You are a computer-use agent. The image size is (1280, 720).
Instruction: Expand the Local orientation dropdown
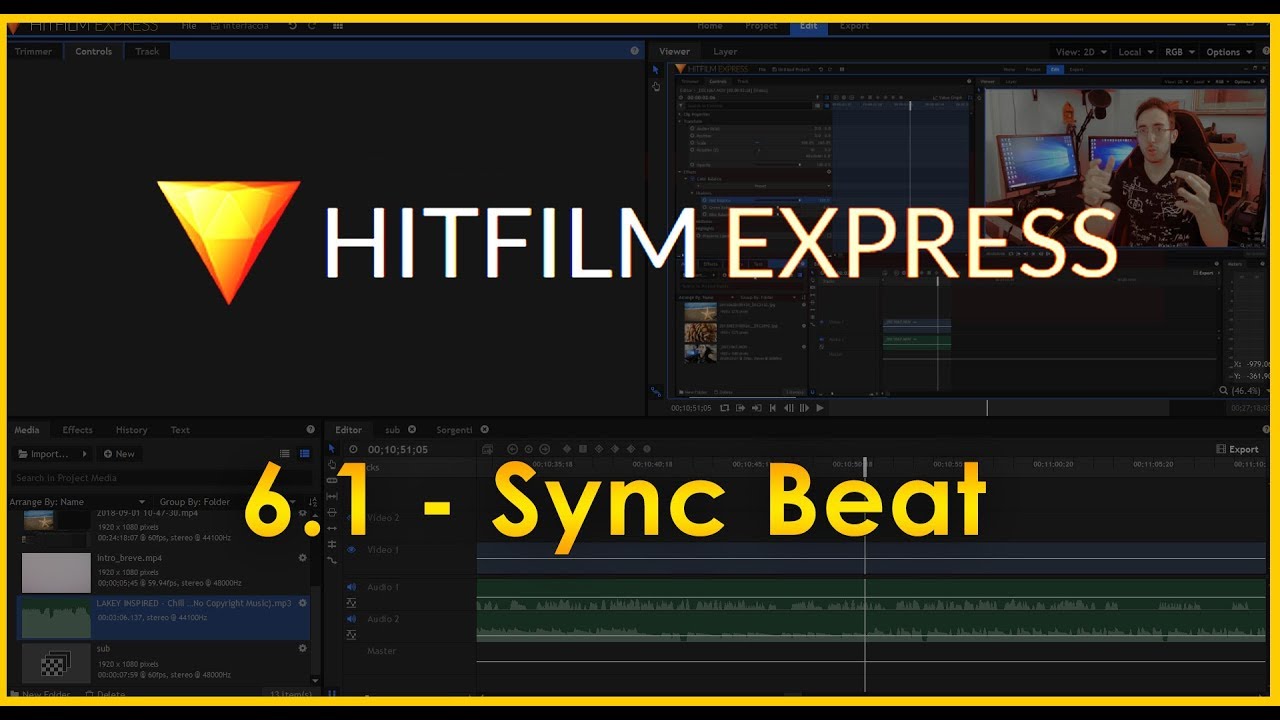point(1136,52)
